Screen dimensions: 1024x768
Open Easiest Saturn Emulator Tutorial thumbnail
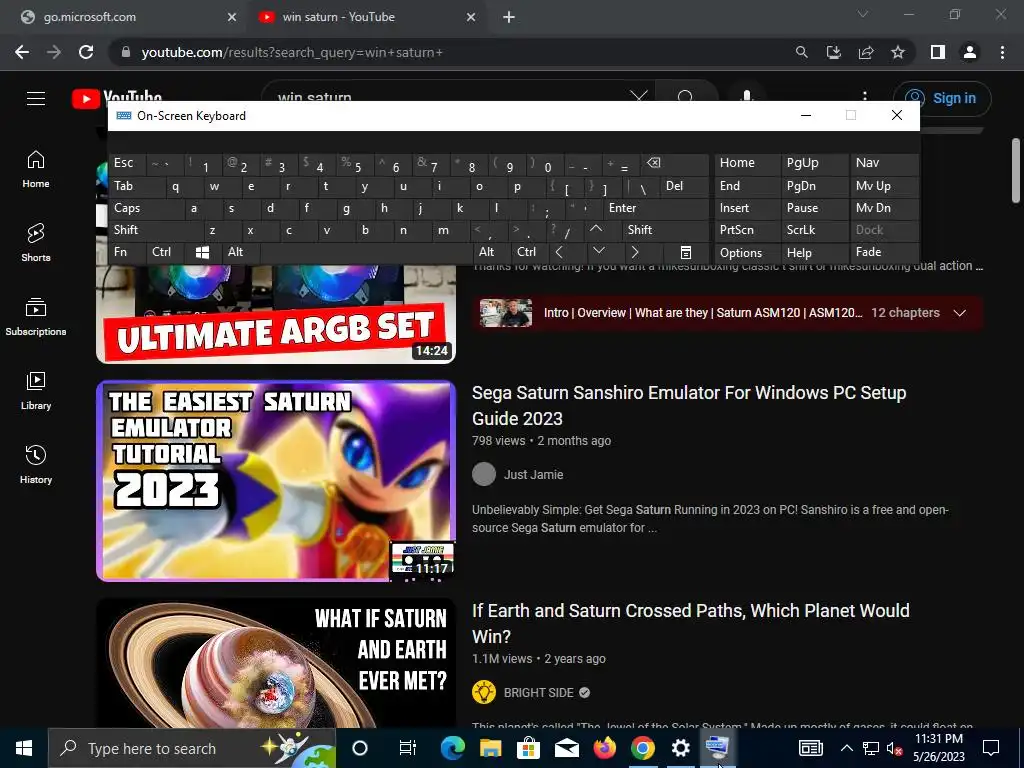tap(276, 481)
